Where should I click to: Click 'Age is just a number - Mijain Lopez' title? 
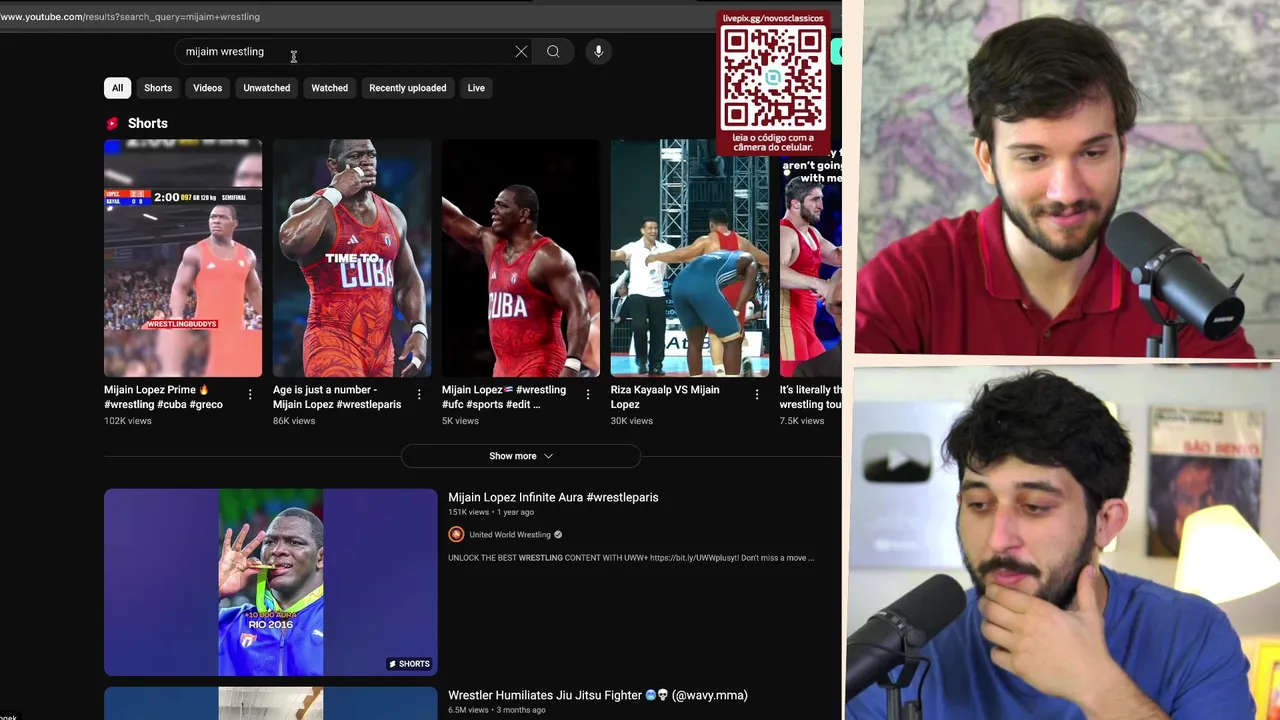[337, 397]
